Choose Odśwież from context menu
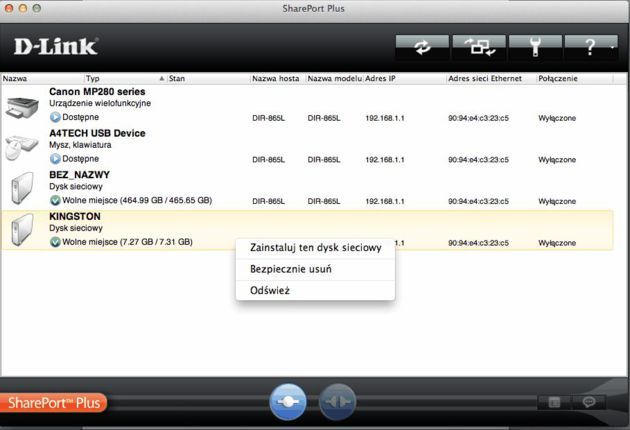The width and height of the screenshot is (630, 430). pyautogui.click(x=315, y=291)
